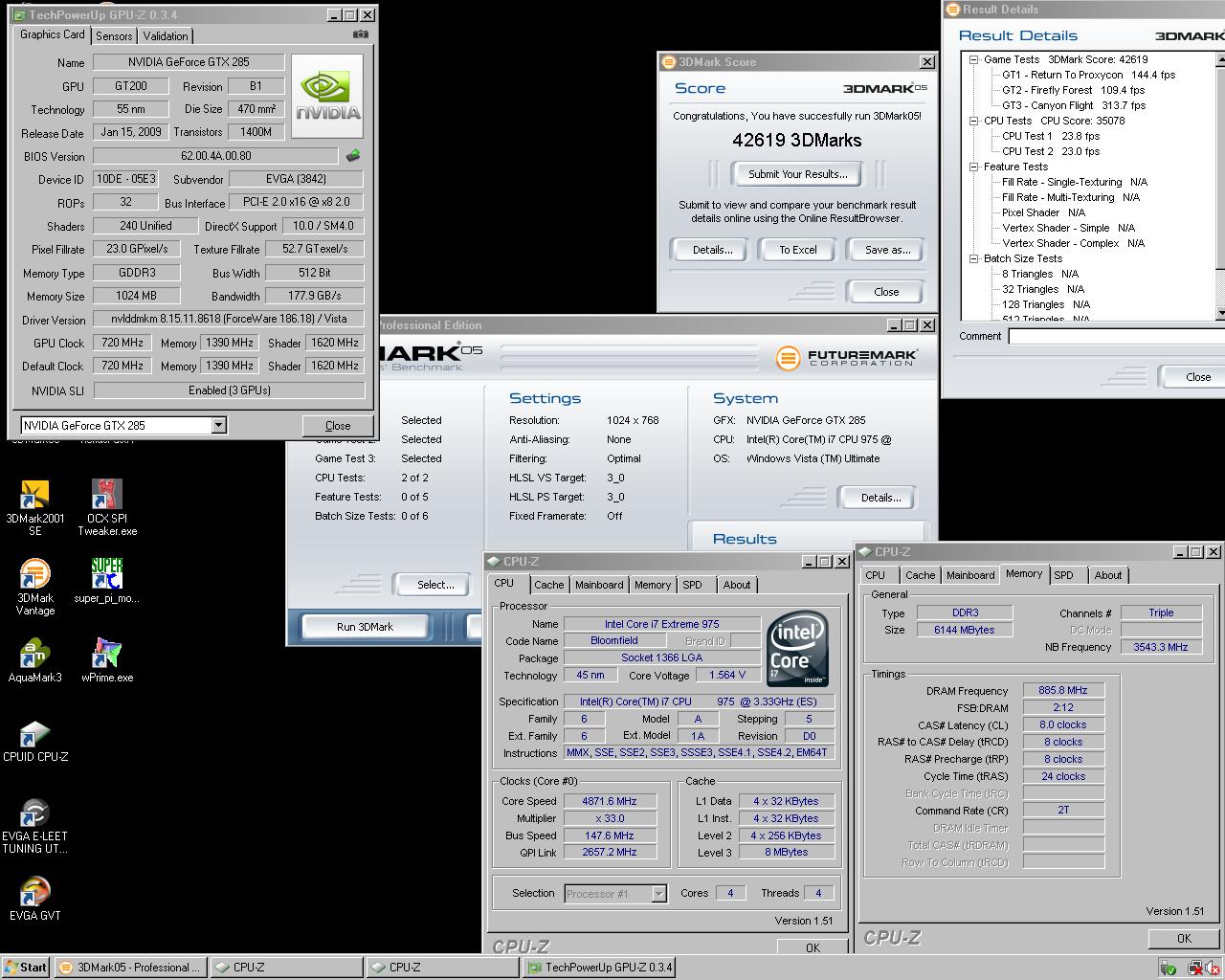Viewport: 1225px width, 980px height.
Task: Click the NVIDIA logo in GPU-Z
Action: (327, 97)
